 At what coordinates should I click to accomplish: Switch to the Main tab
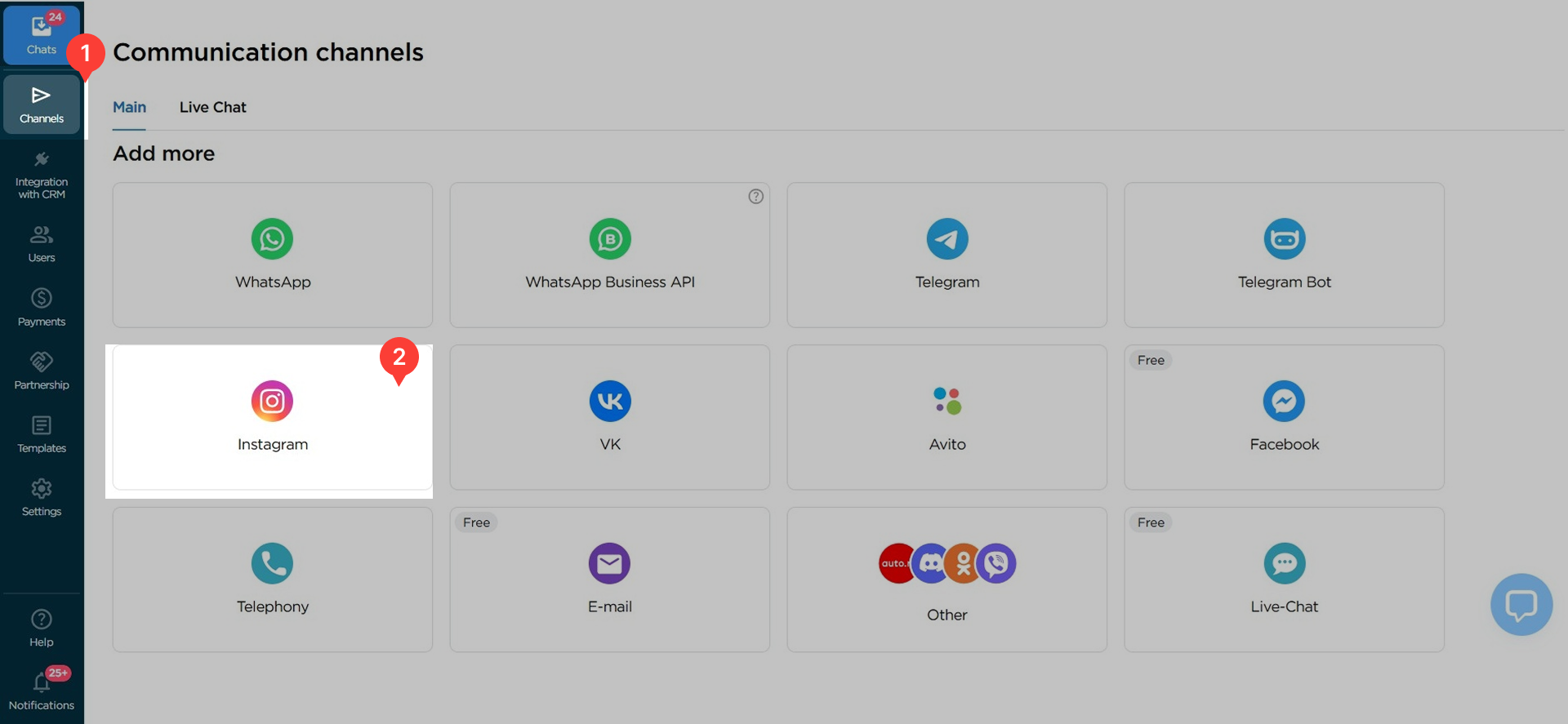pos(129,107)
